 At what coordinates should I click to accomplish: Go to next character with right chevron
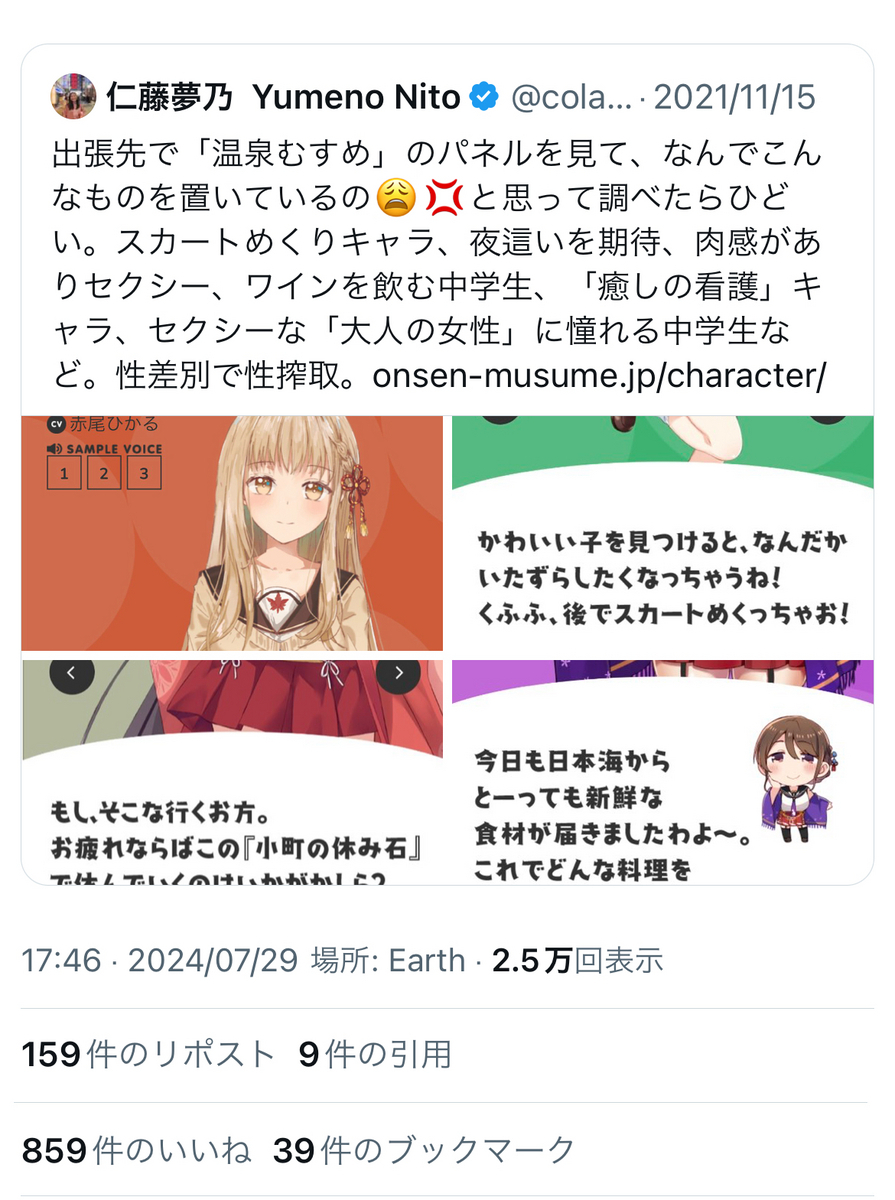point(398,674)
